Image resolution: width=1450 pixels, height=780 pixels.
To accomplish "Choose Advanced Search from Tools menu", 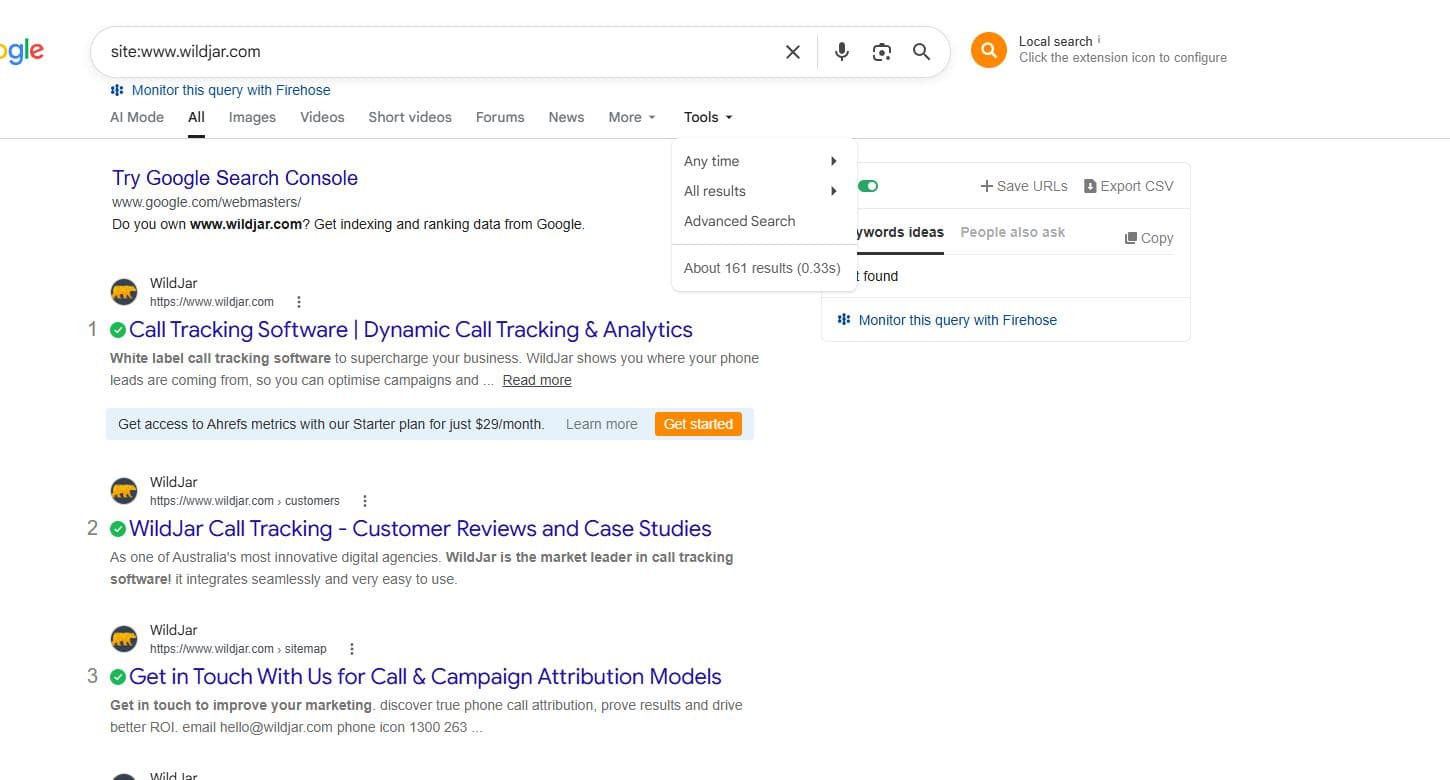I will point(740,221).
